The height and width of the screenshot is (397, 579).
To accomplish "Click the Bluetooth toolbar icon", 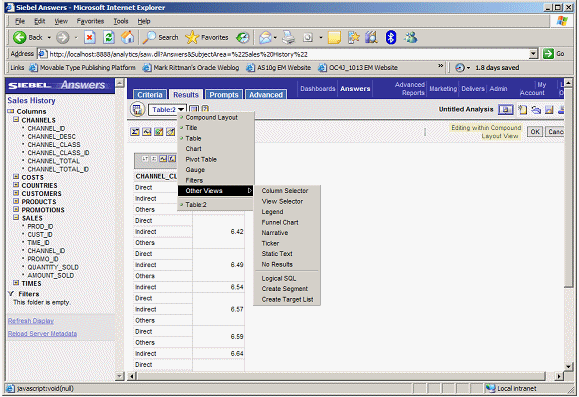I will tap(391, 37).
